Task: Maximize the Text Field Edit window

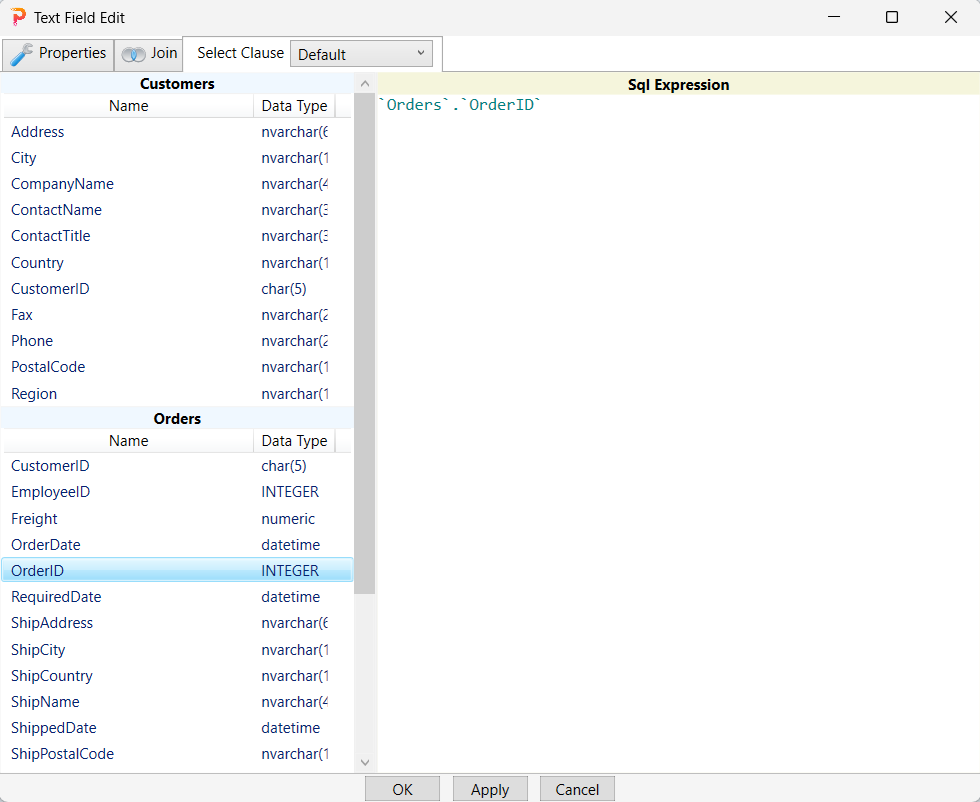Action: click(892, 17)
